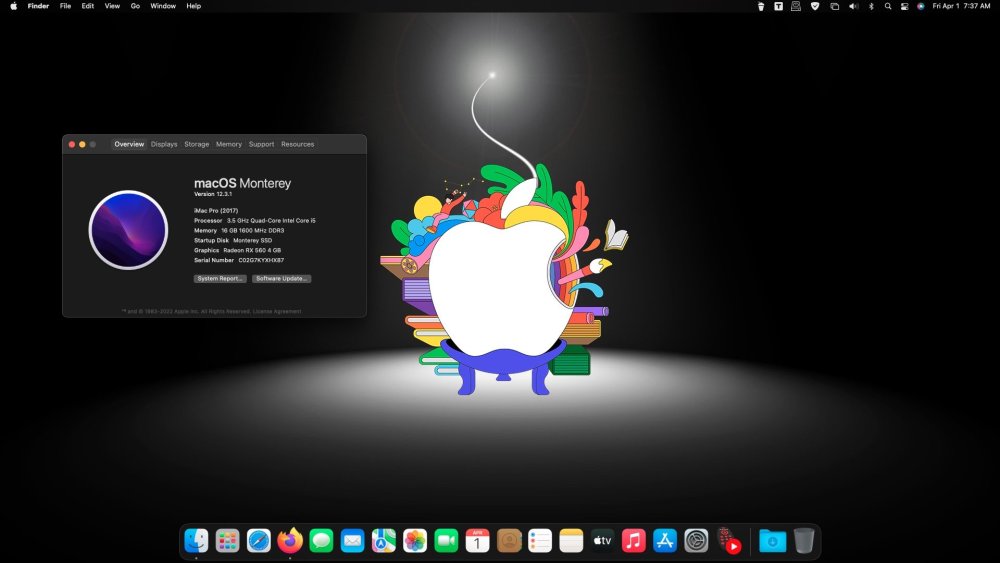1000x563 pixels.
Task: Switch to the Support tab
Action: coord(261,144)
